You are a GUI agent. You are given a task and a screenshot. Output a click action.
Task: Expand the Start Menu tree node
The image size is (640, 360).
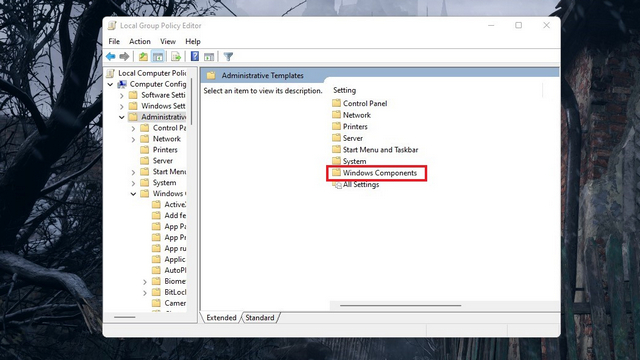tap(133, 172)
